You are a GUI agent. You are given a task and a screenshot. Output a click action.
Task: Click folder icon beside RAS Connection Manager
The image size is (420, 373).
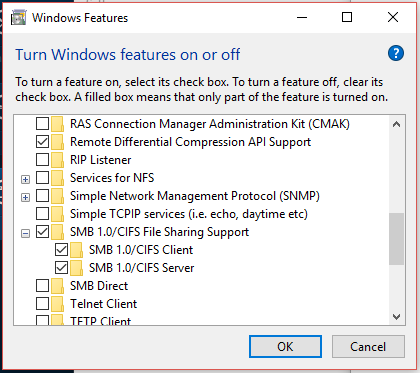tap(57, 124)
